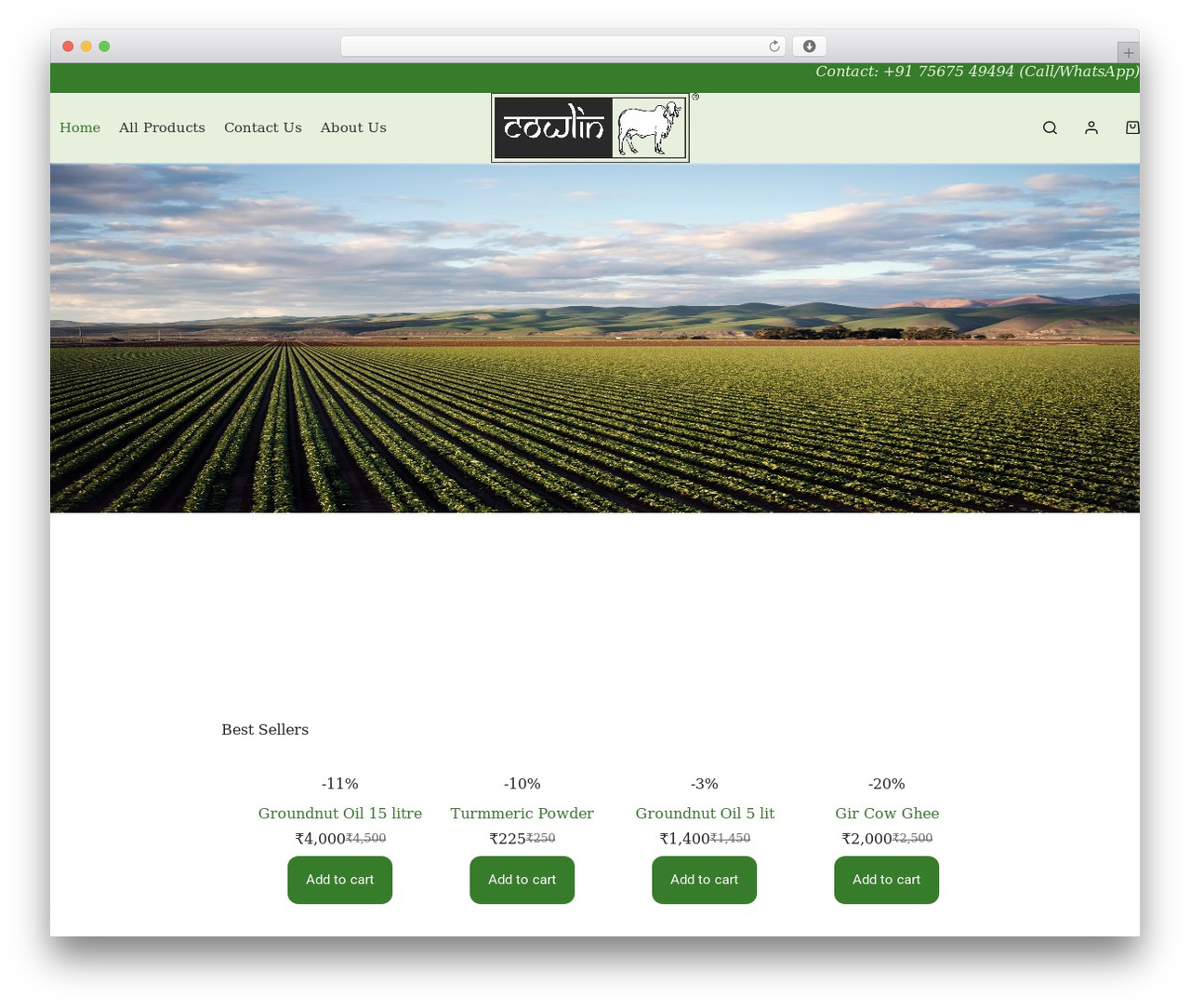Open the All Products menu item
1190x1008 pixels.
coord(162,127)
